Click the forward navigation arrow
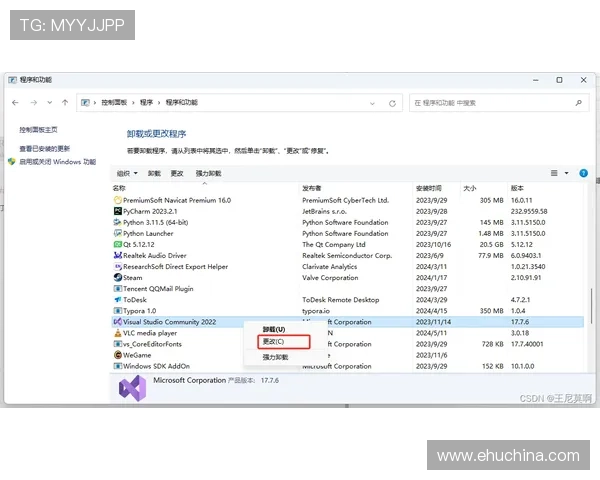The height and width of the screenshot is (480, 600). [34, 103]
